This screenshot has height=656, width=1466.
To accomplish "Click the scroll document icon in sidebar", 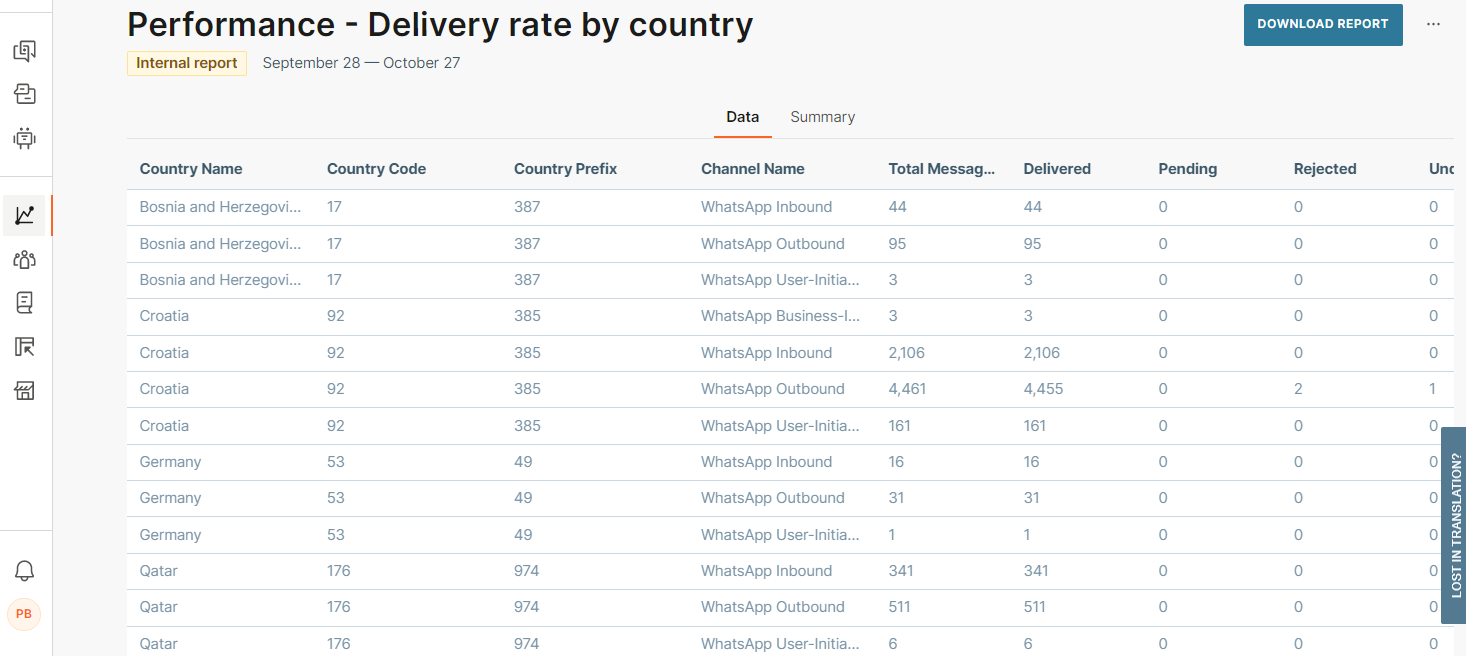I will tap(25, 302).
